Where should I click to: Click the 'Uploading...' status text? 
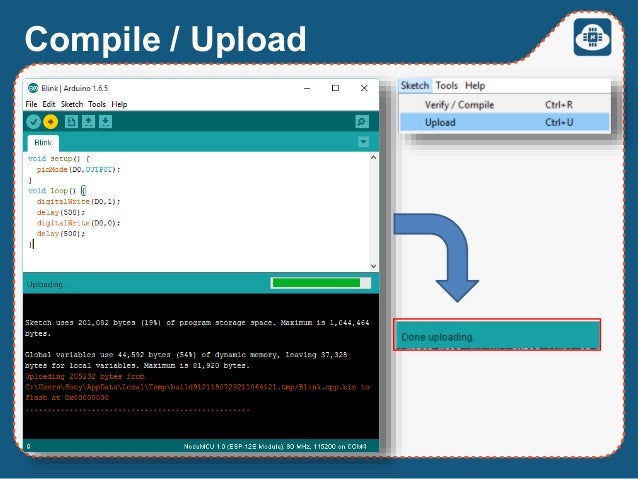pos(46,284)
